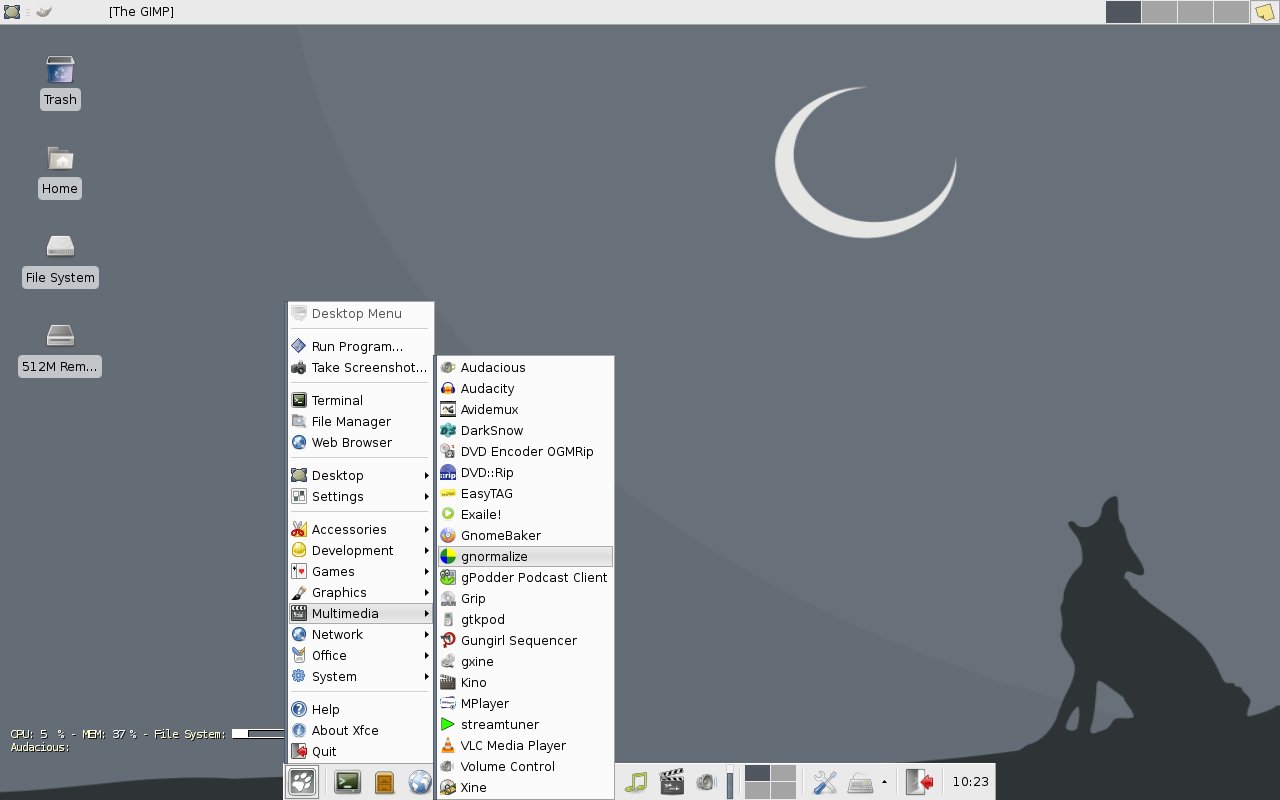Launch DVD::Rip from the submenu
Image resolution: width=1280 pixels, height=800 pixels.
pos(525,472)
